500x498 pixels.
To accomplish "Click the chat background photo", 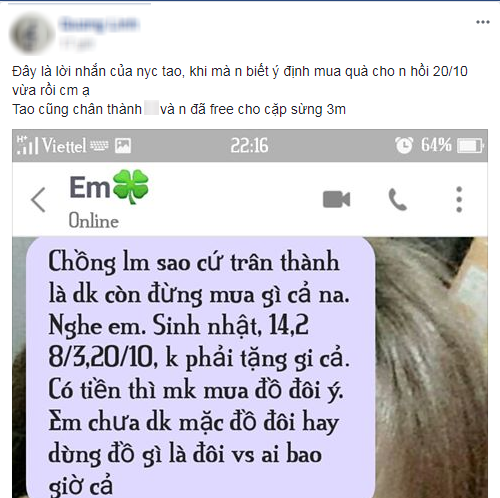I will (432, 367).
